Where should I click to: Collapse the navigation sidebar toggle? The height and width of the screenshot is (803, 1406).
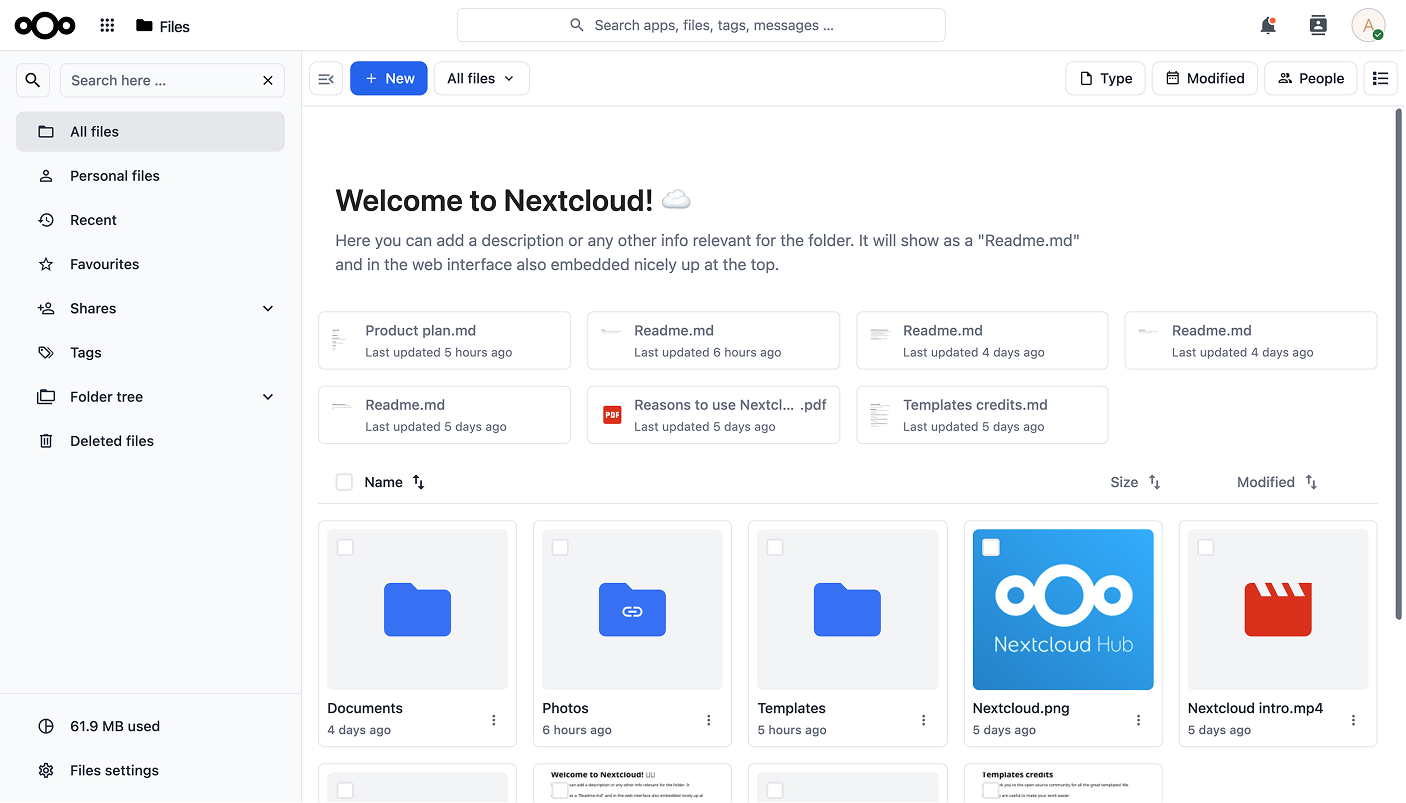[326, 78]
